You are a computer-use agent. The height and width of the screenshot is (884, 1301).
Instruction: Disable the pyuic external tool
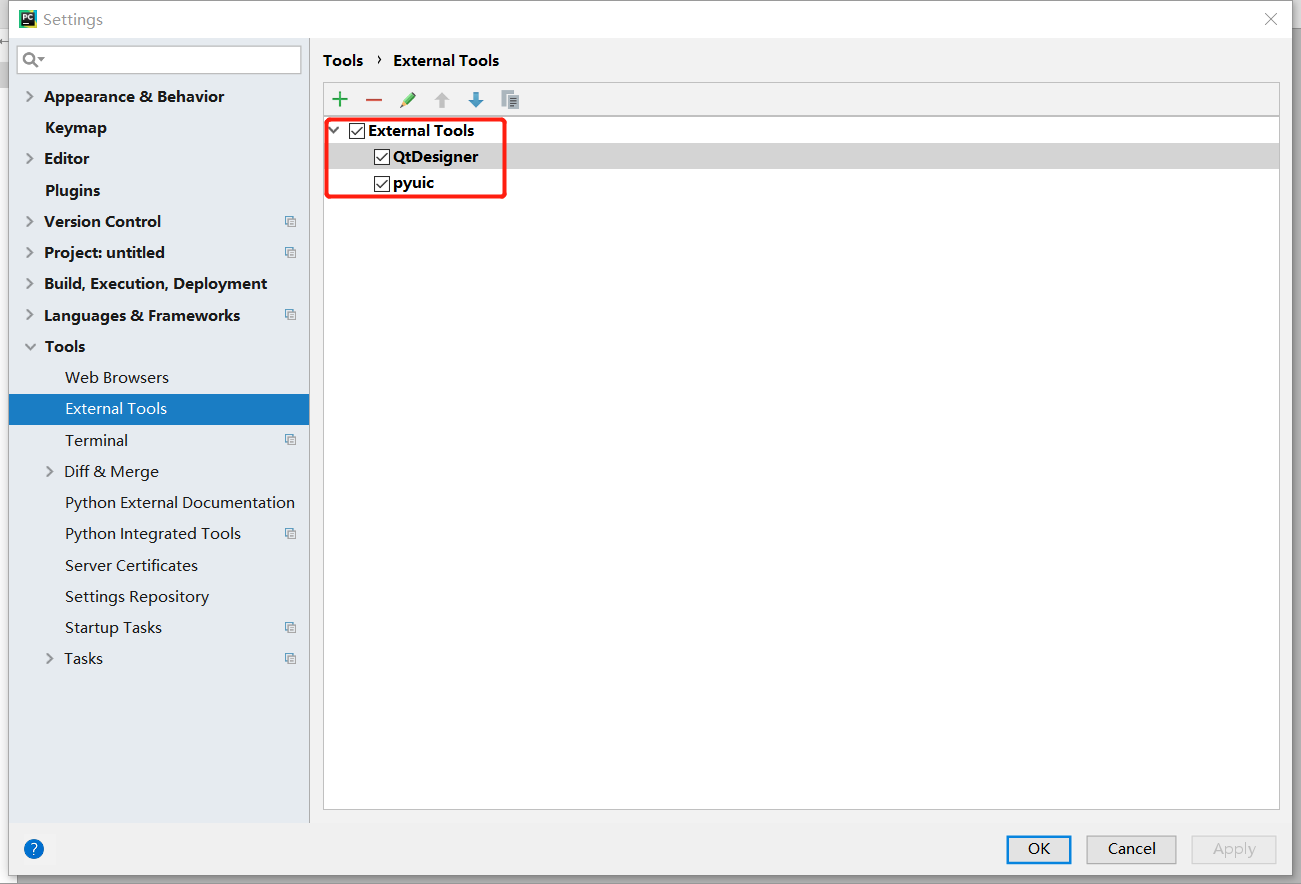pyautogui.click(x=381, y=183)
